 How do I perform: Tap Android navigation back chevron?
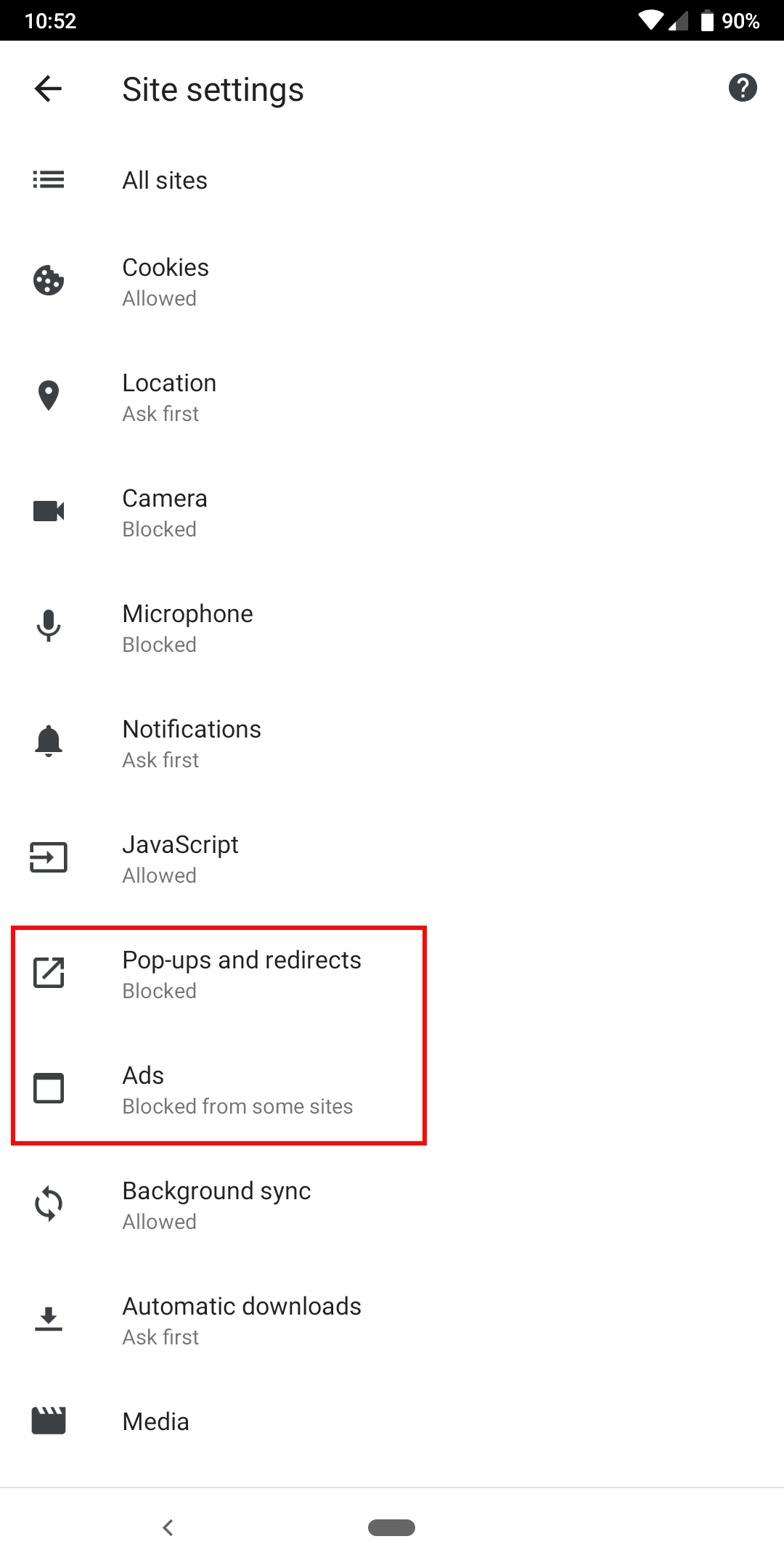[x=168, y=1527]
